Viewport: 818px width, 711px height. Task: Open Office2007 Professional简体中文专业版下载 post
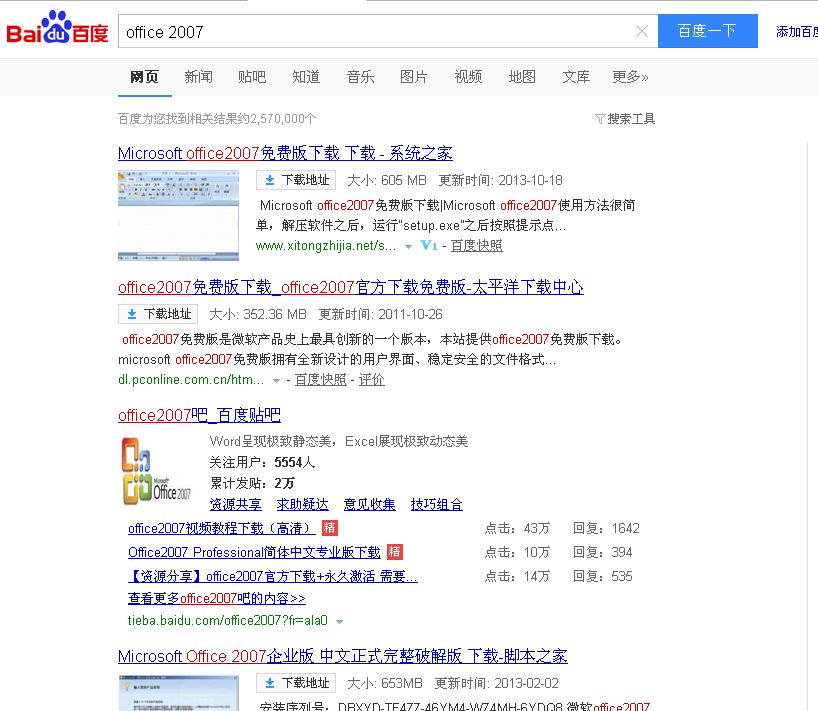[x=255, y=552]
